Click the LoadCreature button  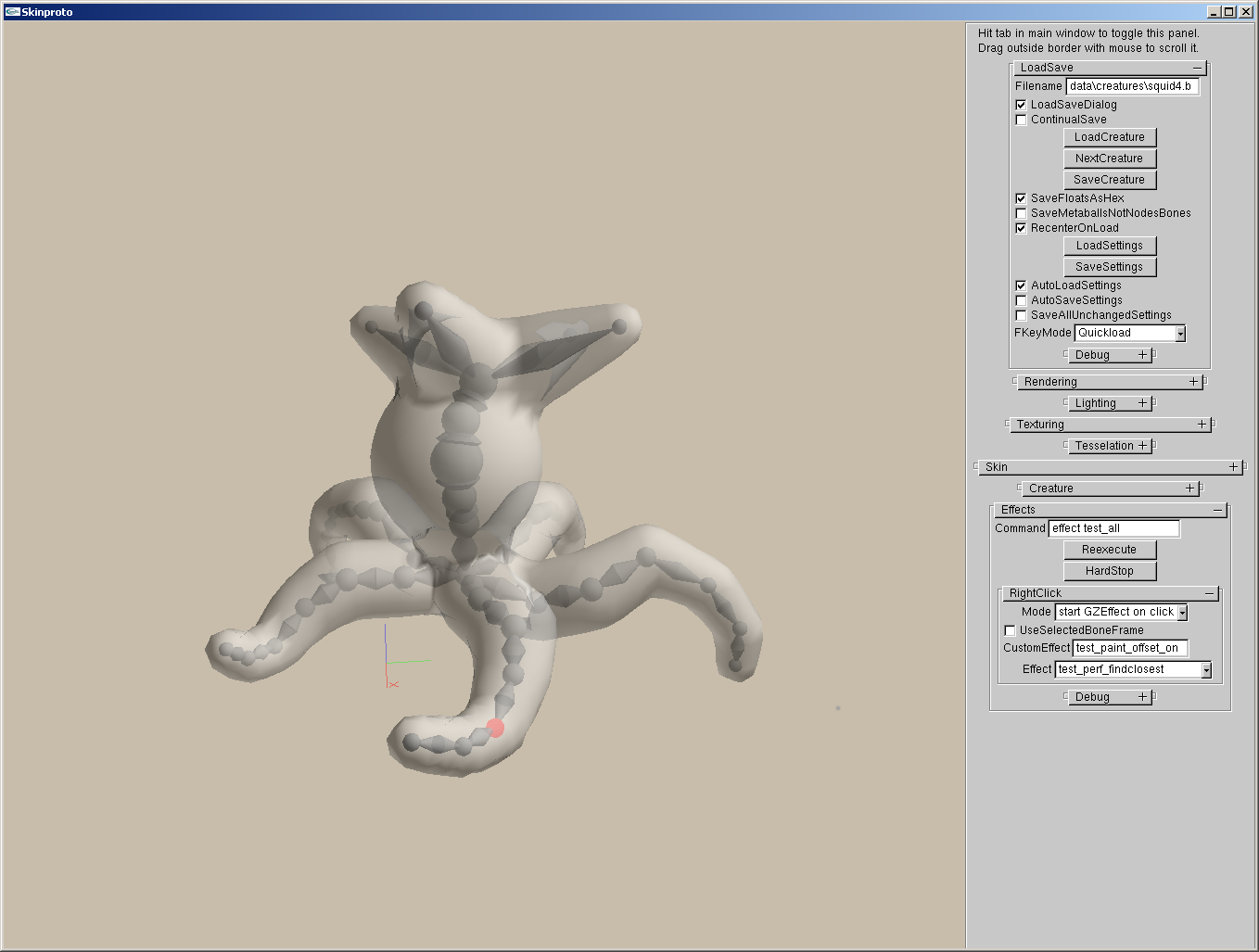click(1109, 137)
